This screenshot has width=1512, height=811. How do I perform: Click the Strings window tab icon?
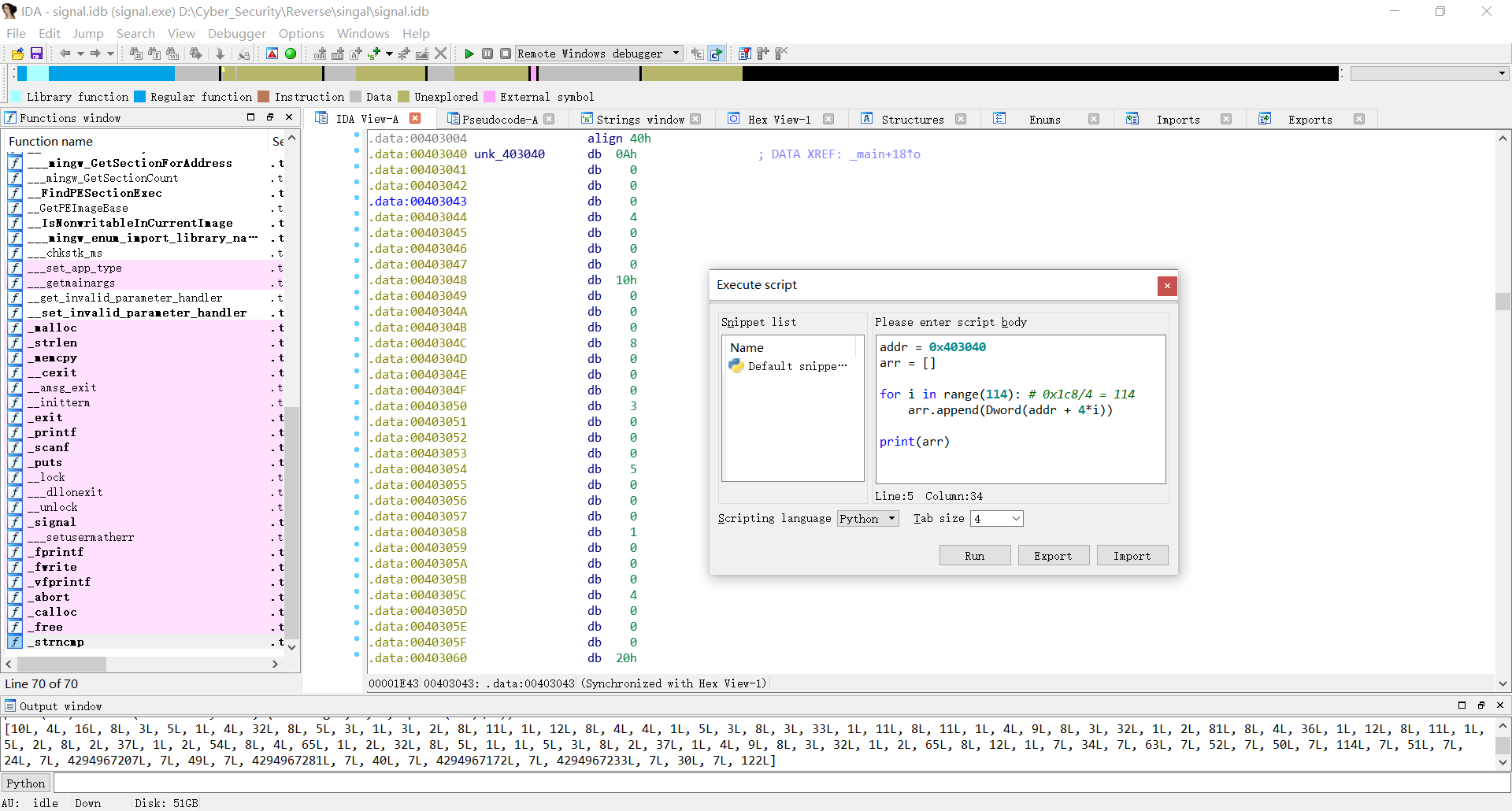(587, 119)
